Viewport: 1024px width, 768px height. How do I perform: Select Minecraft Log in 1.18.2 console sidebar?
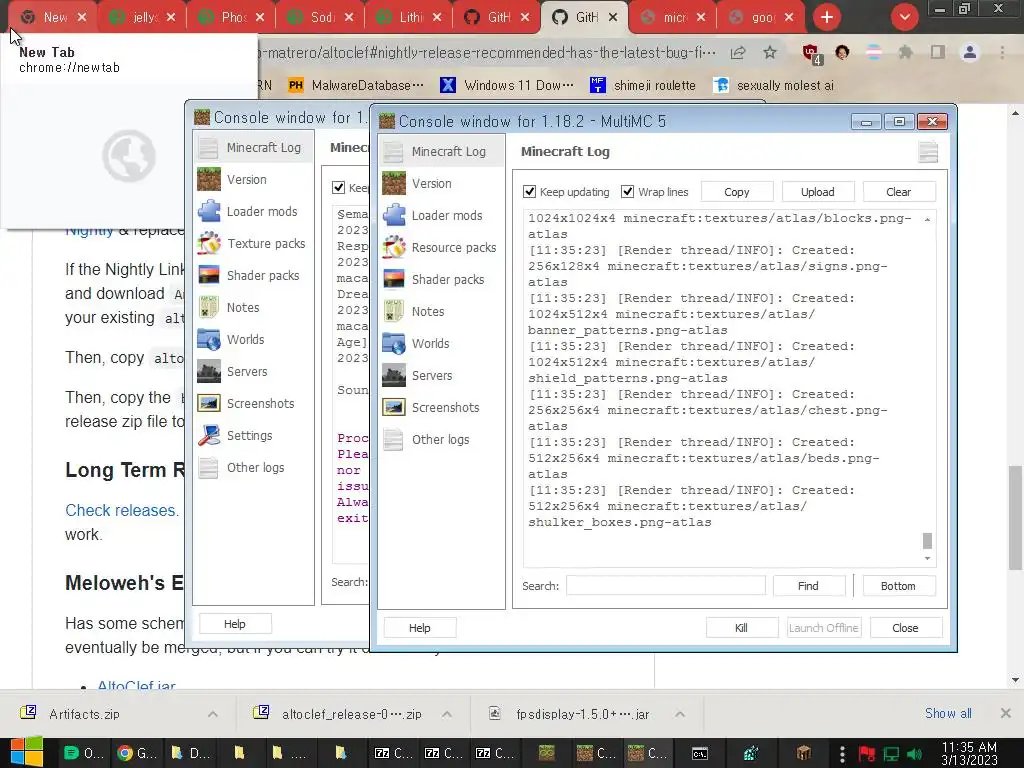point(441,152)
